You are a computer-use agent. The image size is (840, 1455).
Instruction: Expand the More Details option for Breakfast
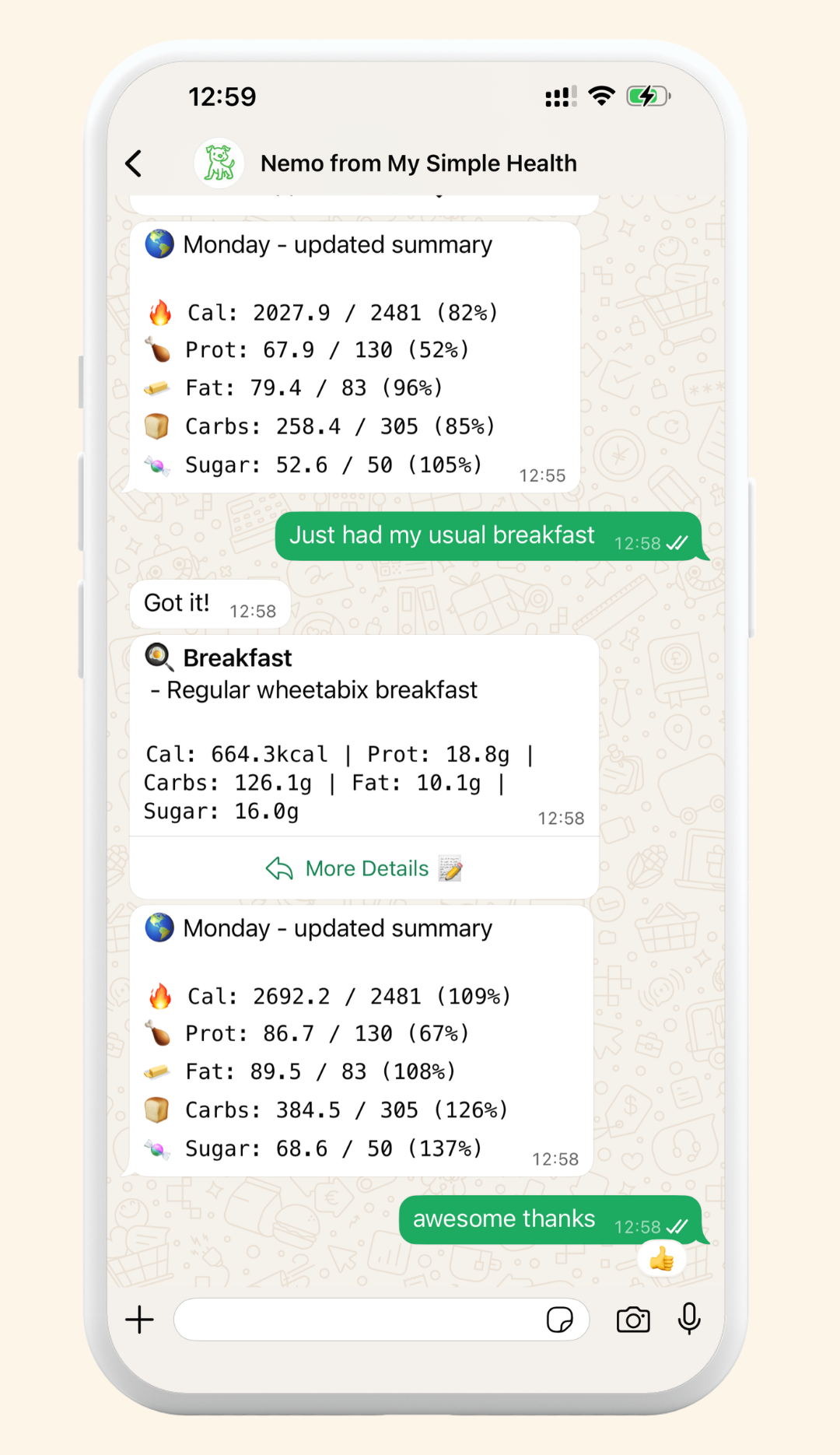(366, 868)
